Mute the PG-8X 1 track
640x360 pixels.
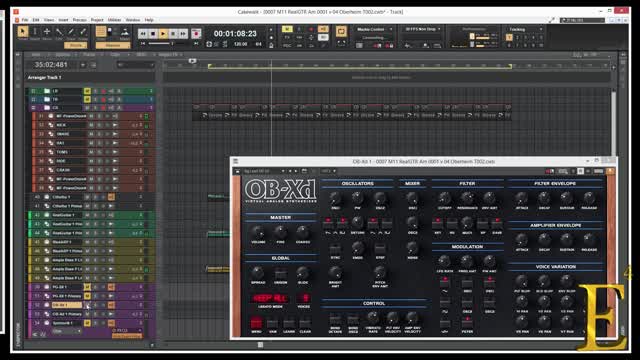87,287
